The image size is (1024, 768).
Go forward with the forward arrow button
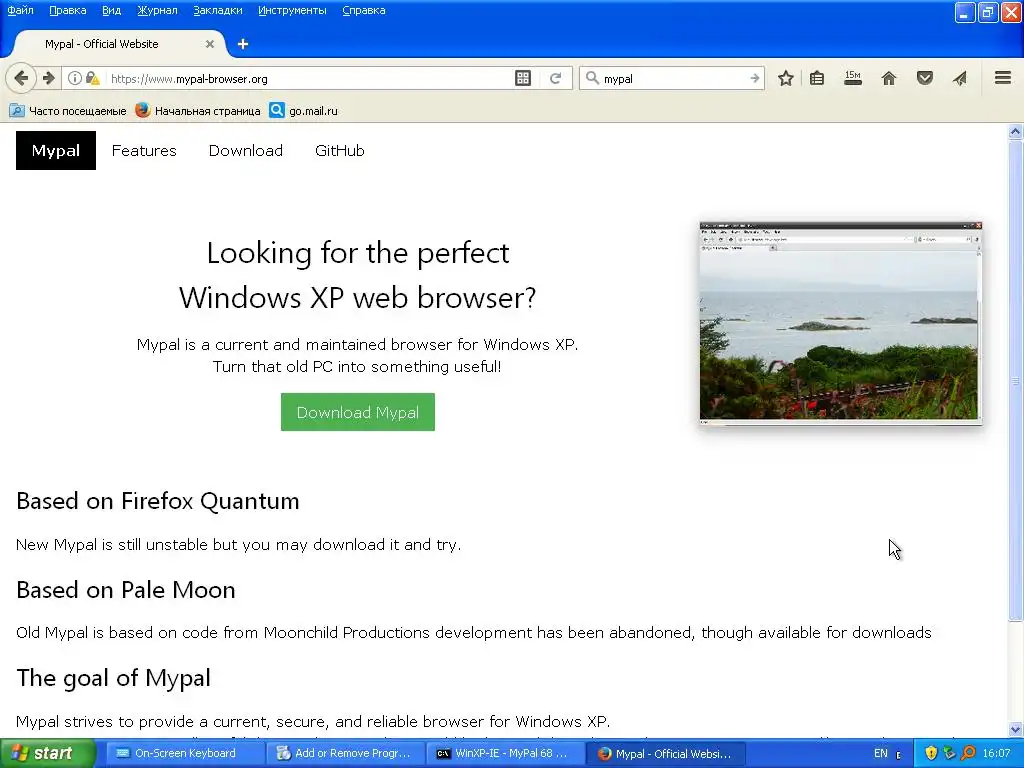(49, 78)
